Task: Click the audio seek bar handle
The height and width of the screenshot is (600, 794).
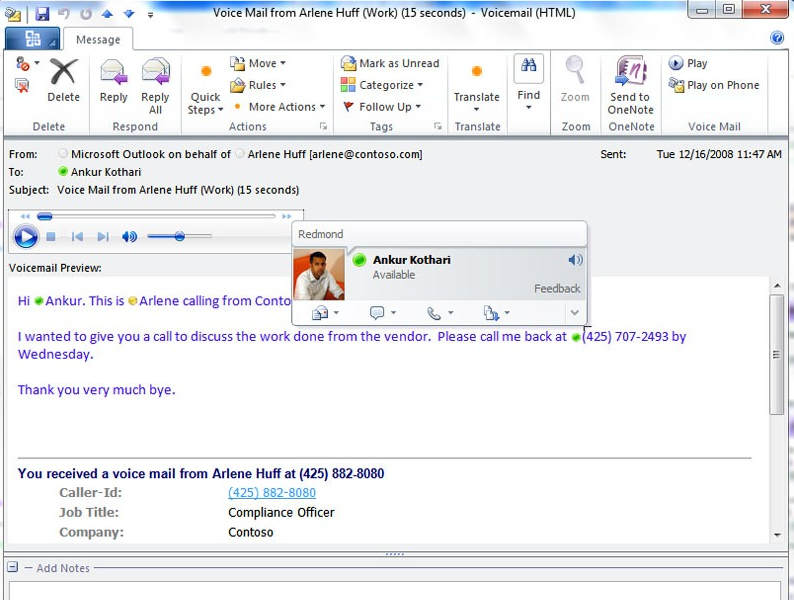Action: coord(45,217)
